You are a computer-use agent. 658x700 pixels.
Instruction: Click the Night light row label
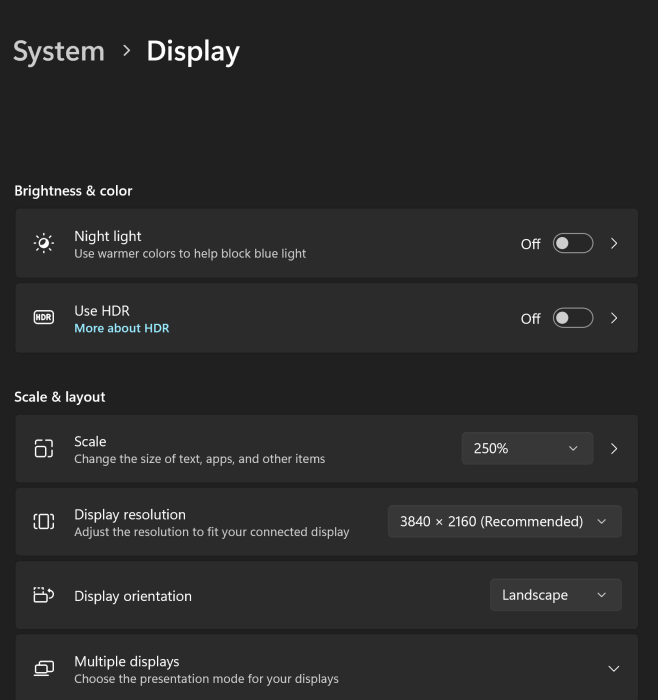point(108,236)
